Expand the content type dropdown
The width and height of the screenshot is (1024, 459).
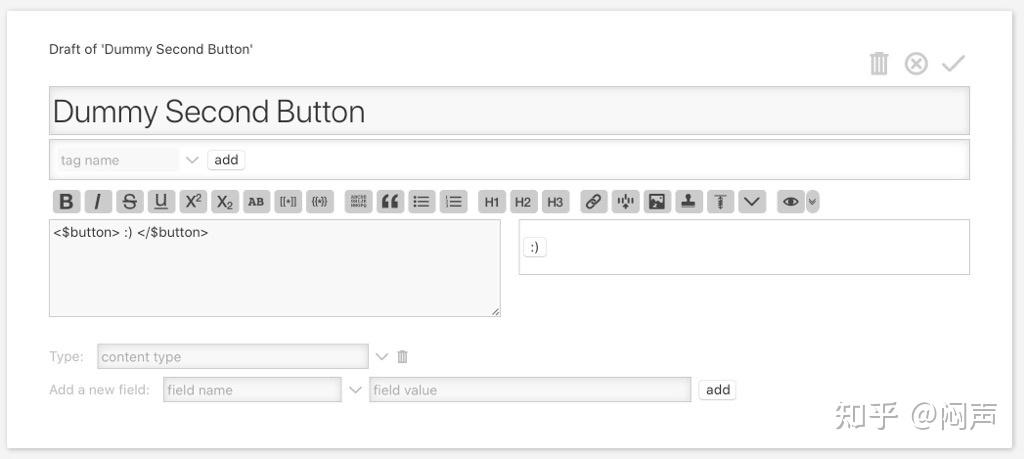pos(381,356)
